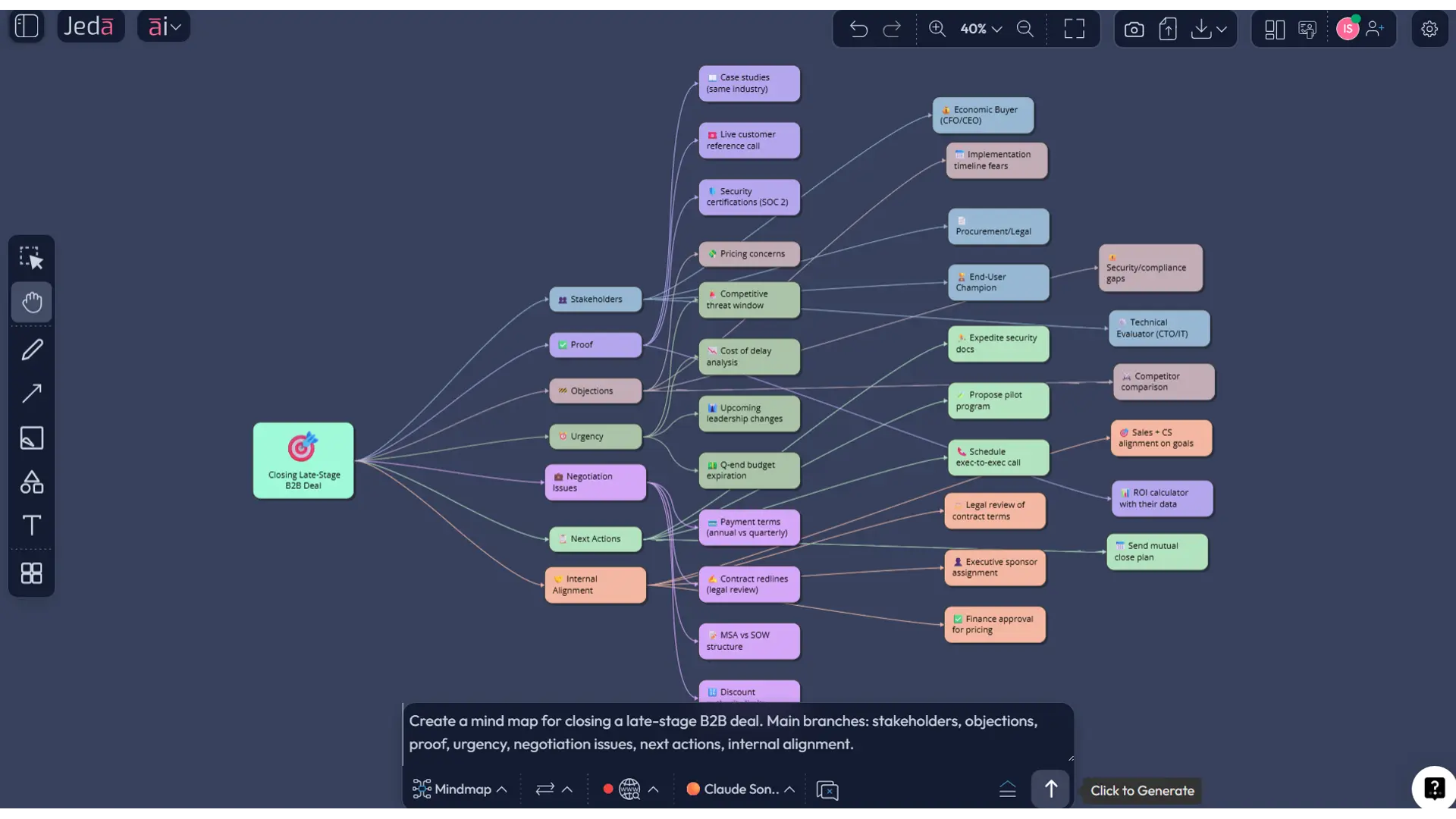Click the mind map prompt text field

pos(736,733)
